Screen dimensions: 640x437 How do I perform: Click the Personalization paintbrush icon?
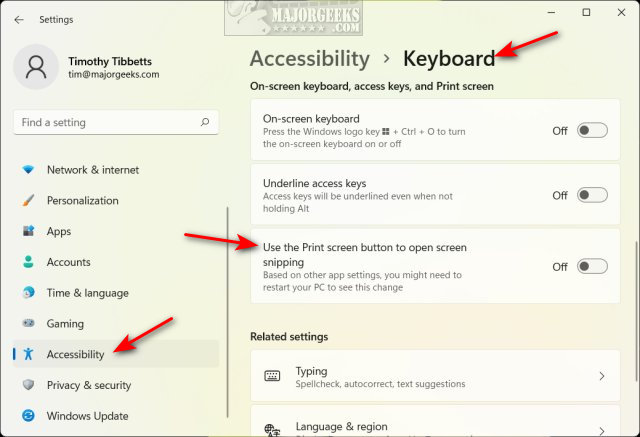[28, 201]
